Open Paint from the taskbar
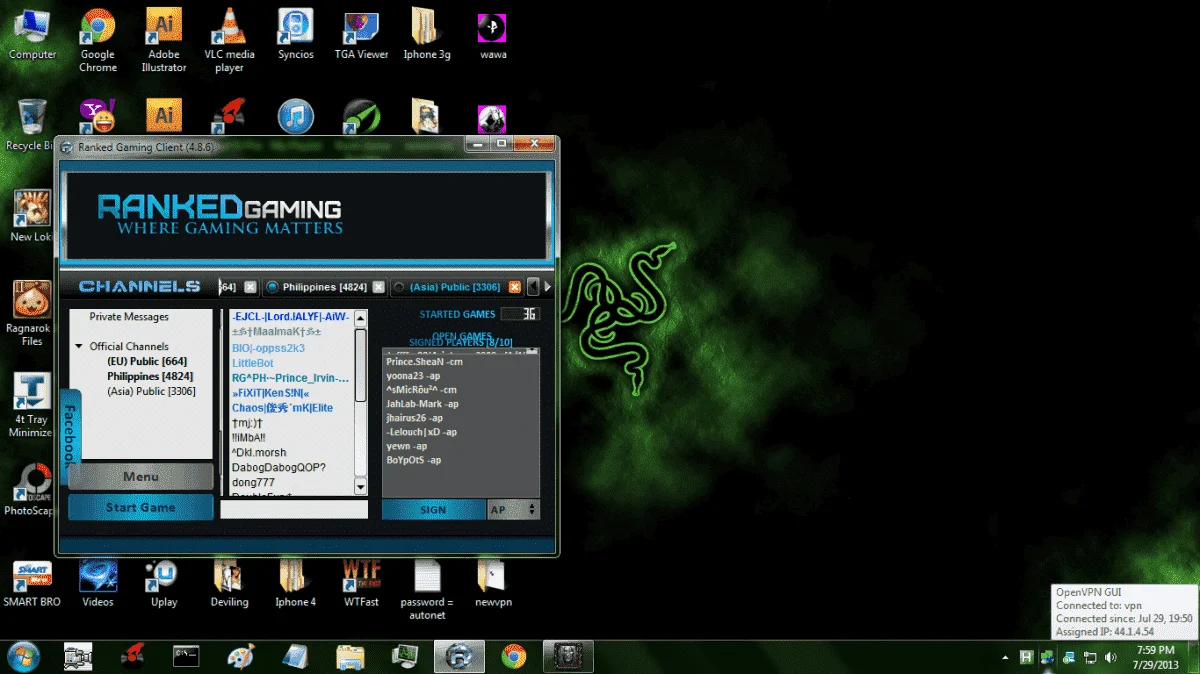 click(241, 657)
